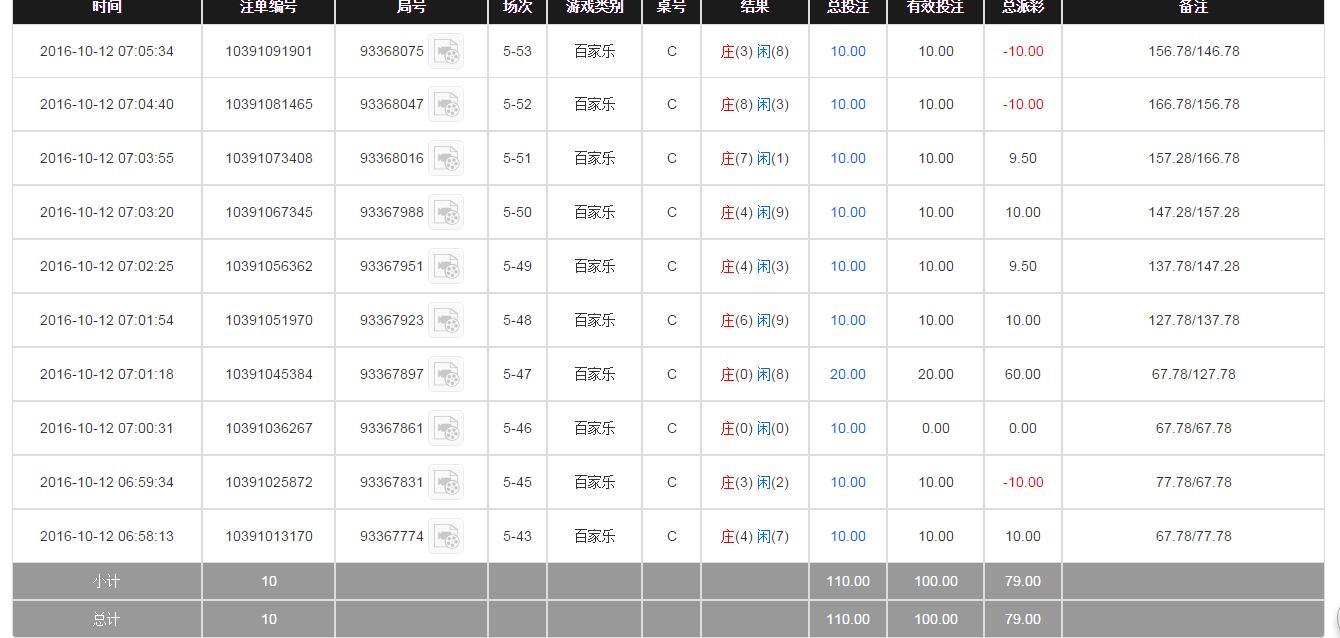Click replay icon for round 93367897
The height and width of the screenshot is (638, 1340).
tap(446, 375)
